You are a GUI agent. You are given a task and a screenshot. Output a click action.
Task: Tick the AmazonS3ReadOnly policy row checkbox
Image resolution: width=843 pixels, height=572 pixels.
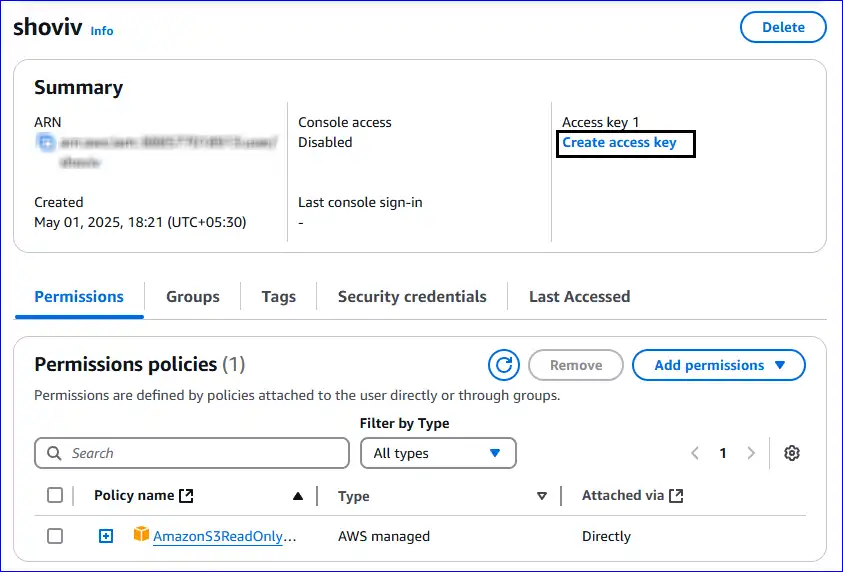[x=55, y=536]
